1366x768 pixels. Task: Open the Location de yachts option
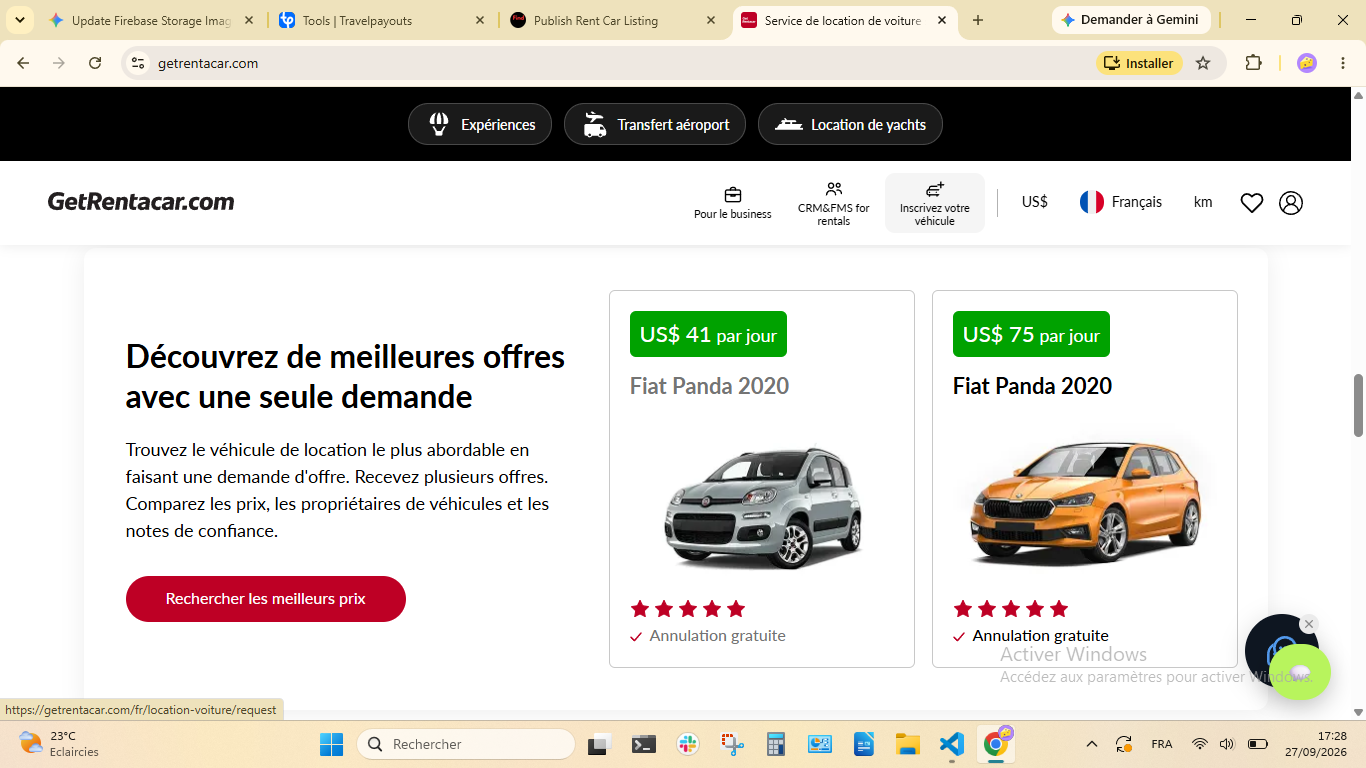850,124
